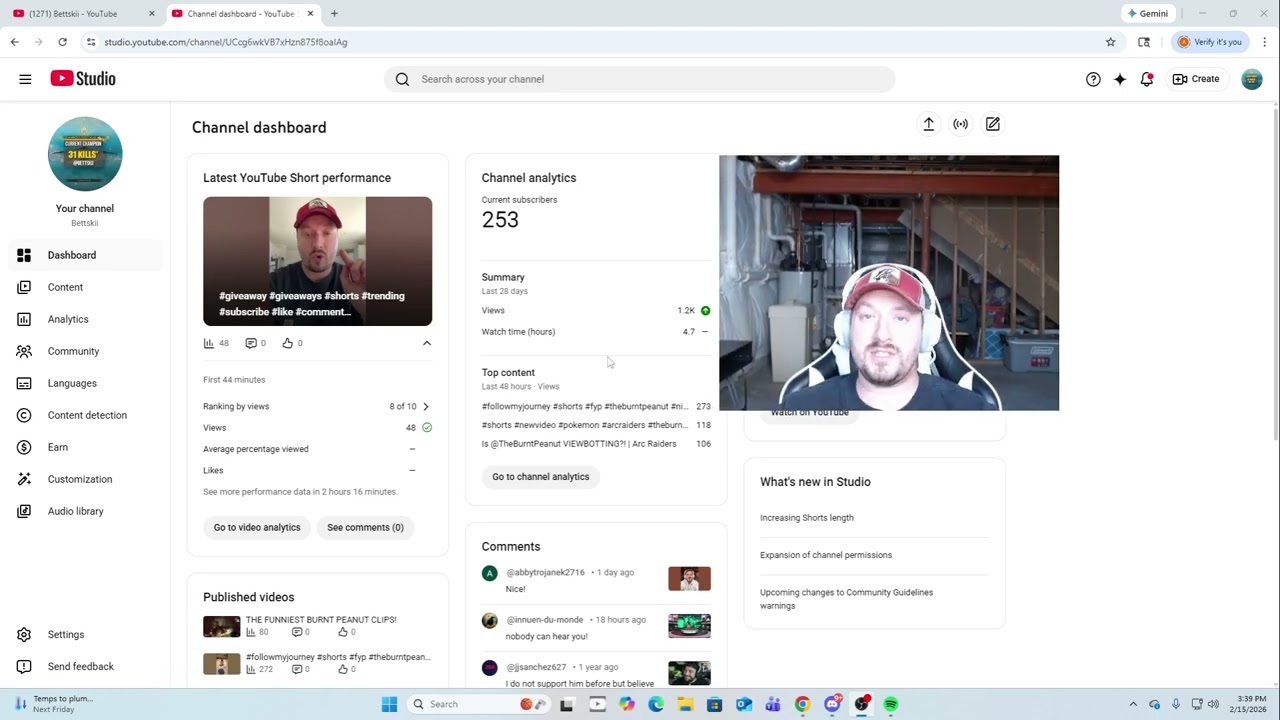Screen dimensions: 1280x720
Task: Open a new browser tab
Action: point(334,14)
